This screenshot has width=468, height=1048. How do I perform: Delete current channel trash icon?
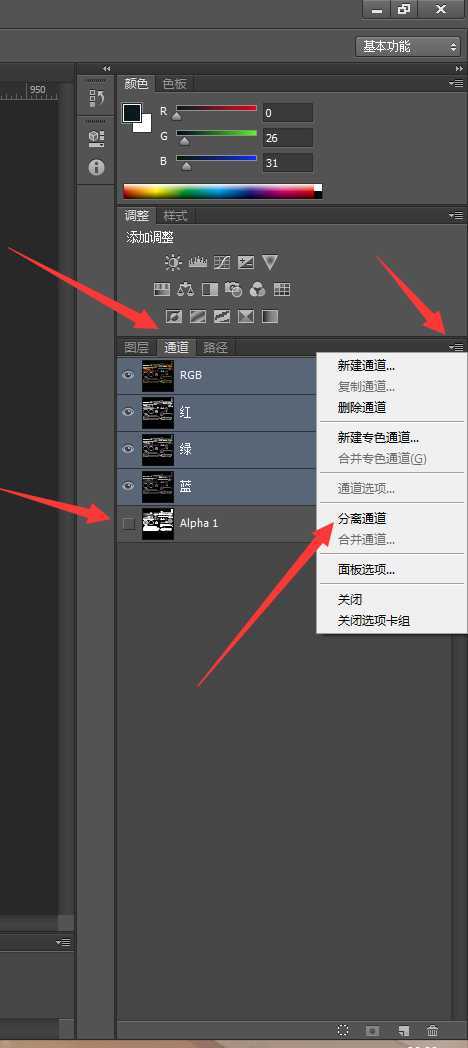point(433,1031)
